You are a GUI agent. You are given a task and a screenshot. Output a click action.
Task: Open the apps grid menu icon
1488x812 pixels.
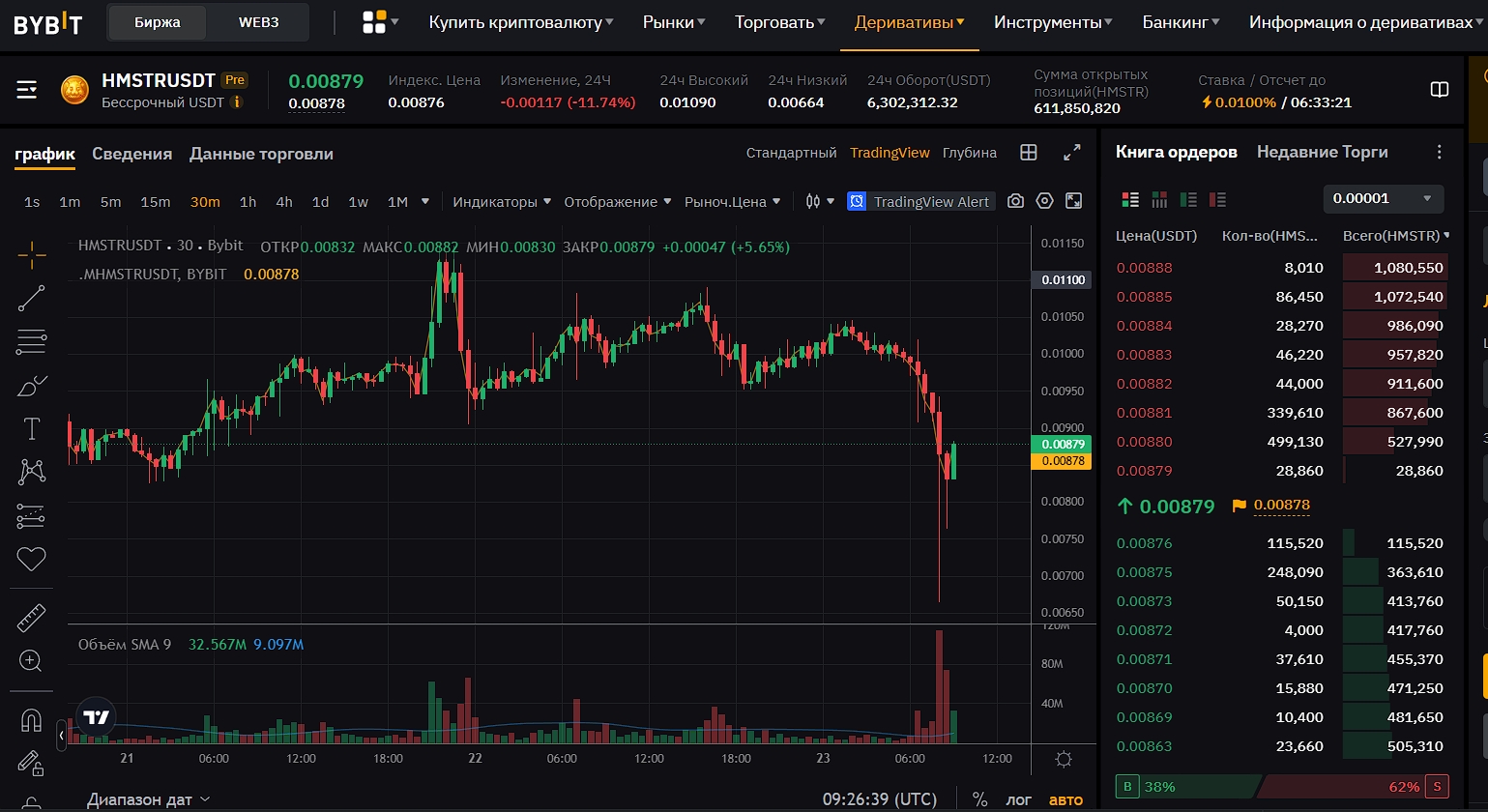tap(374, 22)
